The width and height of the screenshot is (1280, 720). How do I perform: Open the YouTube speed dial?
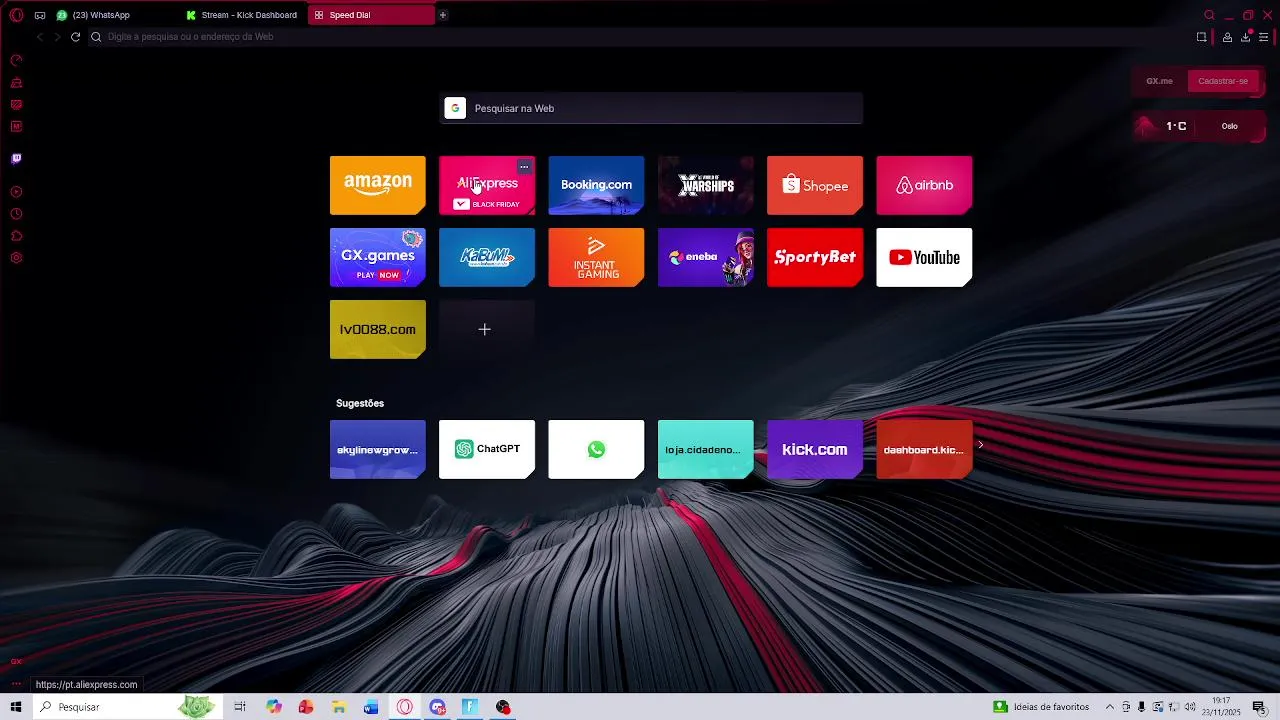pyautogui.click(x=924, y=257)
